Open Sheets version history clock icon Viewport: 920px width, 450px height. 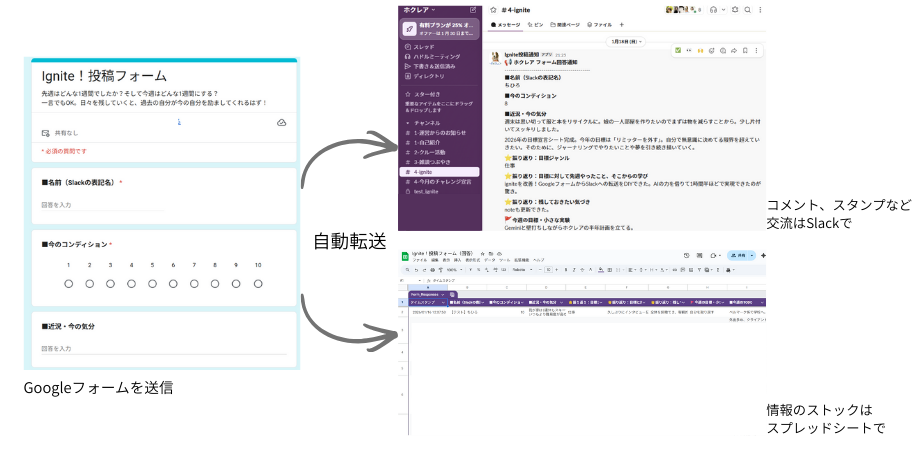686,256
